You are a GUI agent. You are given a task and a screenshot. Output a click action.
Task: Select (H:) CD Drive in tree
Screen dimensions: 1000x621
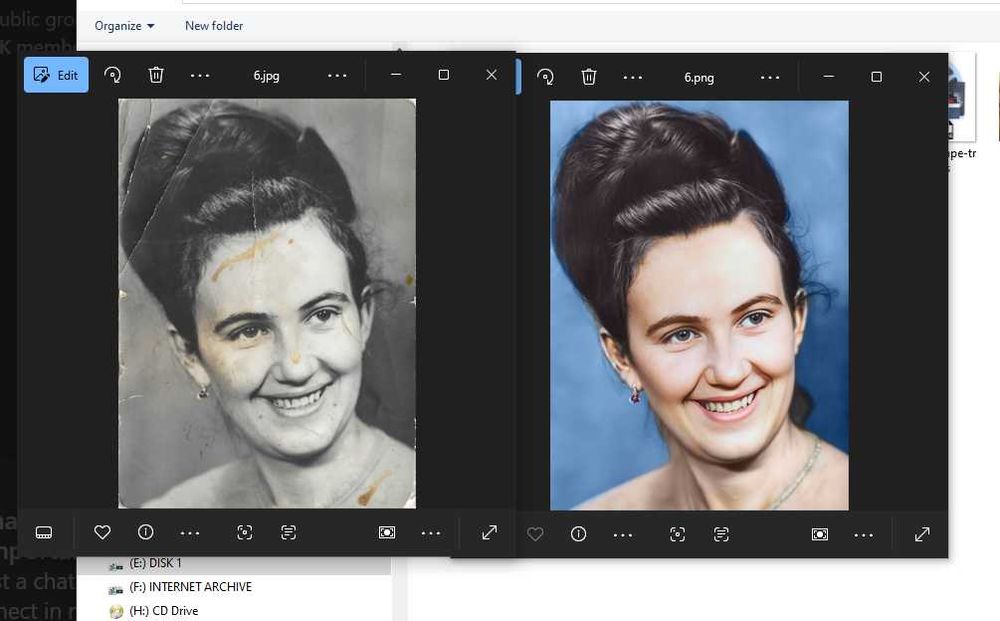click(163, 611)
